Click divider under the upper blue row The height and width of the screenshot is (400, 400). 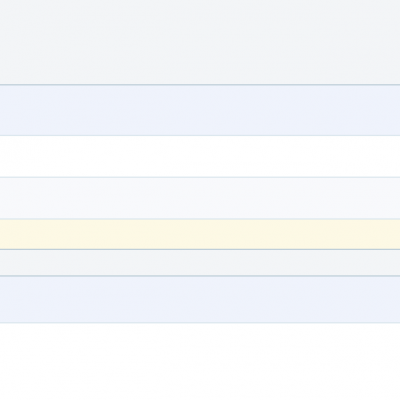[x=200, y=135]
